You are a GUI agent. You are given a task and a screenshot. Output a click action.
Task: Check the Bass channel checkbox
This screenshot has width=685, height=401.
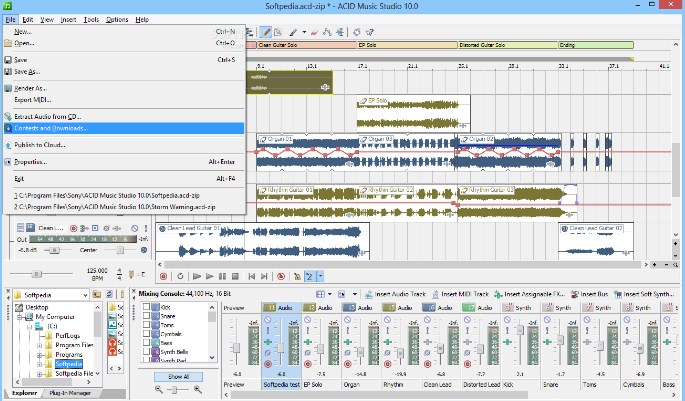click(x=146, y=343)
